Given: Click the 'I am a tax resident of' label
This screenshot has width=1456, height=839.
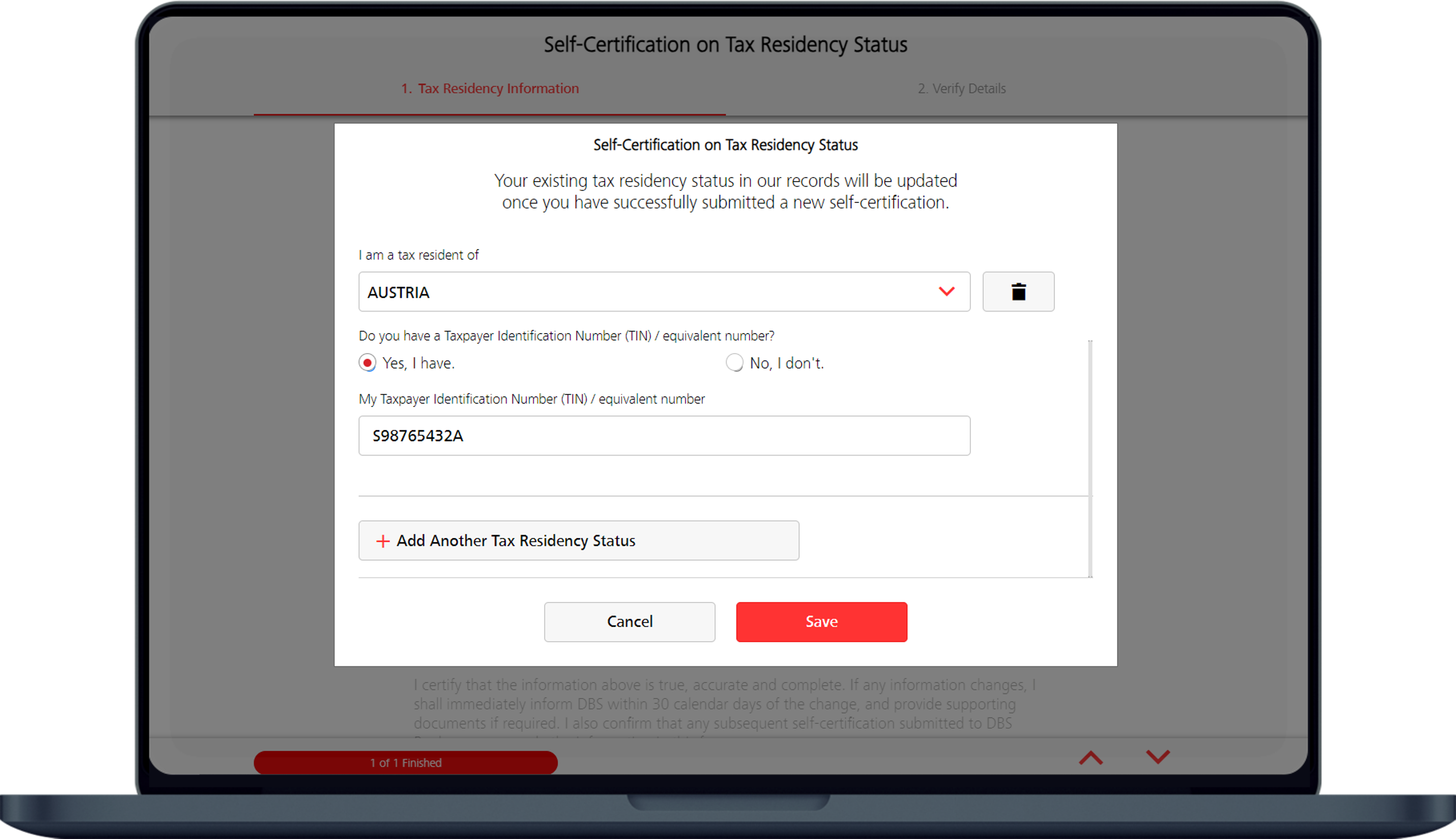Looking at the screenshot, I should 419,255.
